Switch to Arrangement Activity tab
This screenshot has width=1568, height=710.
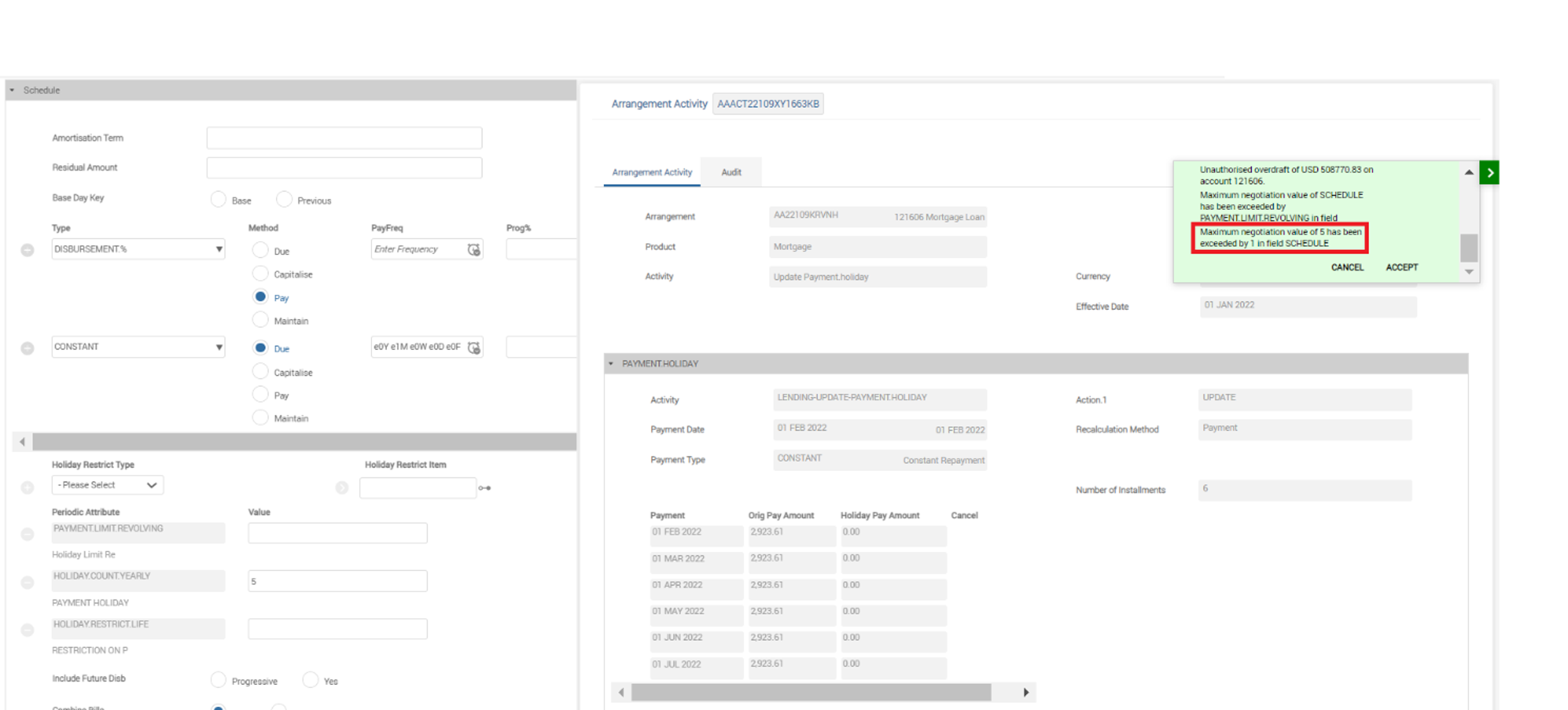pos(652,172)
